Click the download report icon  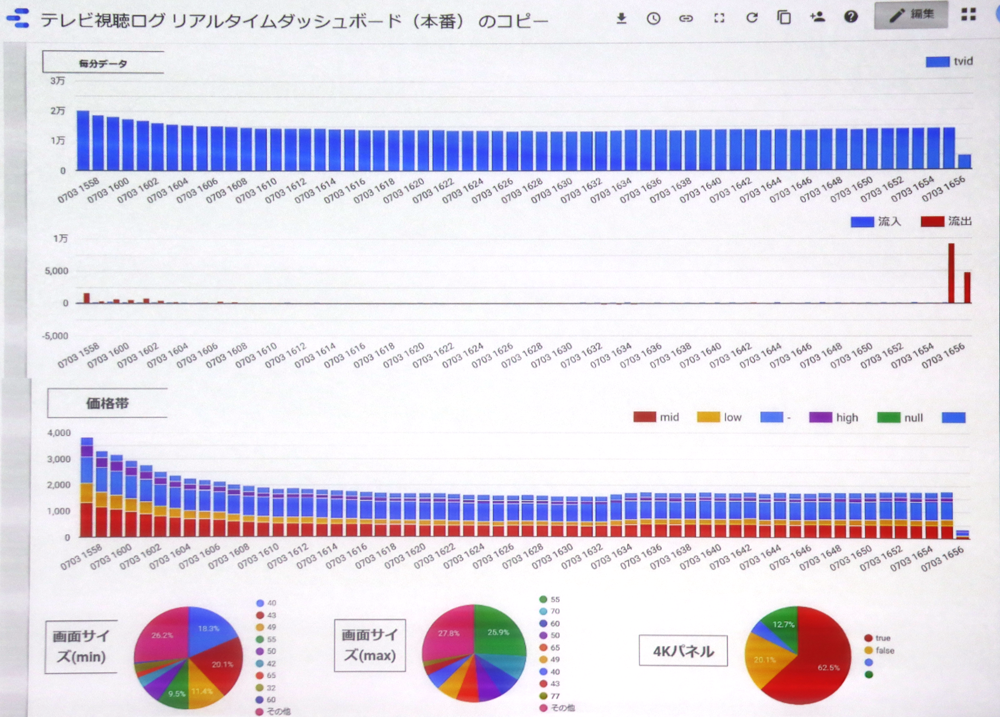tap(621, 17)
